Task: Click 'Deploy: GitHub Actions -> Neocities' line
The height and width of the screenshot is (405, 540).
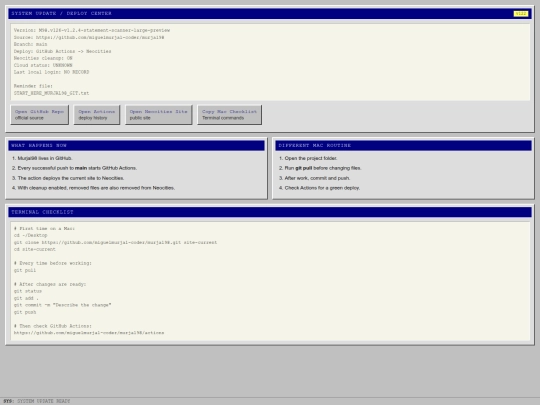Action: pos(62,51)
